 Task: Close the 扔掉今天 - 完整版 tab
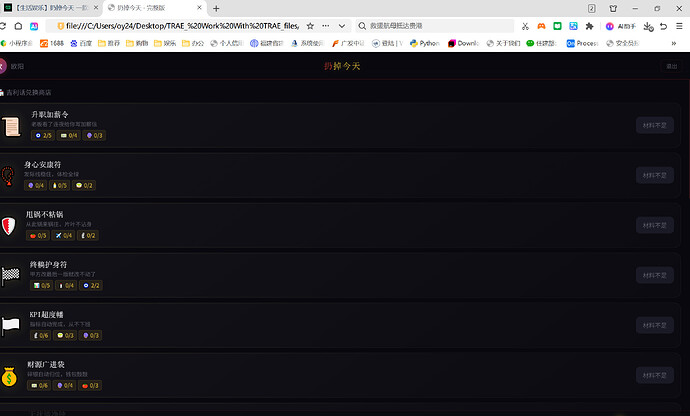click(199, 8)
